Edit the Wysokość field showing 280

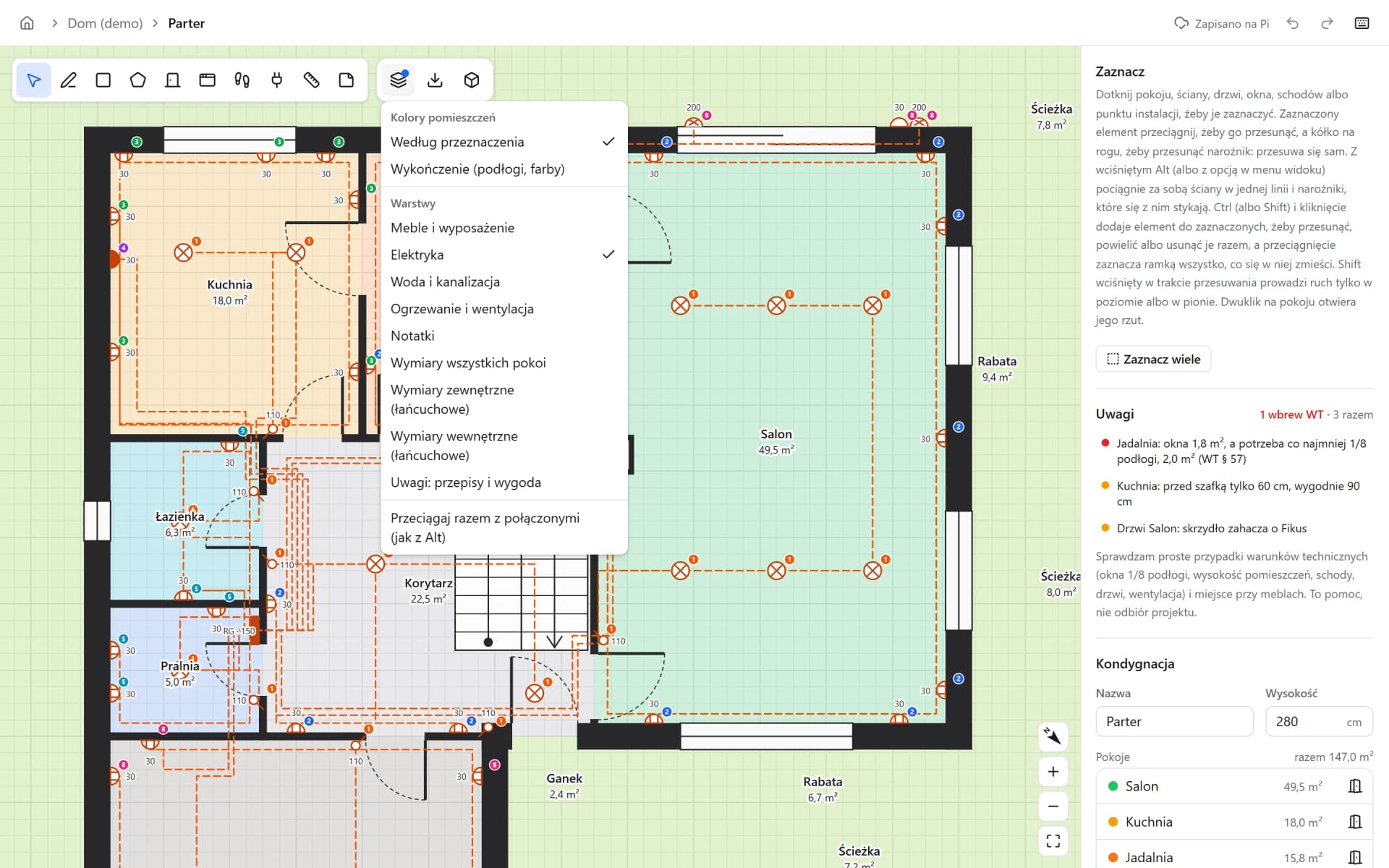click(x=1319, y=722)
